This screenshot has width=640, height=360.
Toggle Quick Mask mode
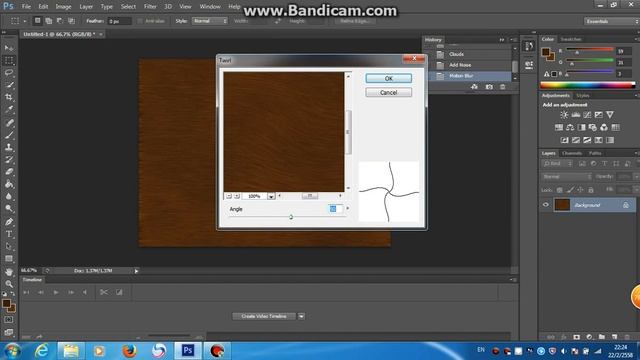(x=9, y=320)
